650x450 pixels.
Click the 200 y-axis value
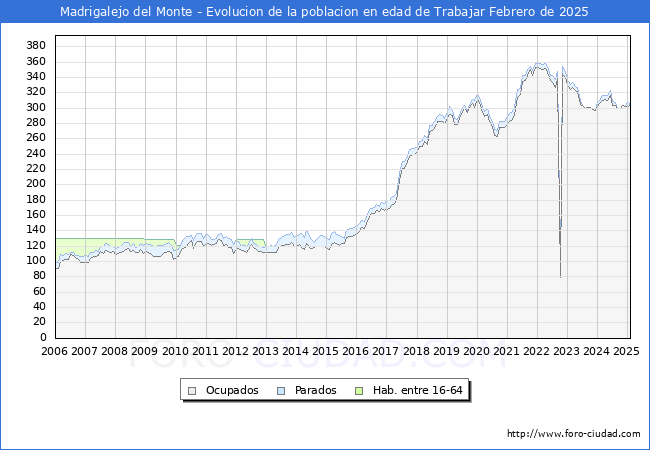[x=36, y=184]
